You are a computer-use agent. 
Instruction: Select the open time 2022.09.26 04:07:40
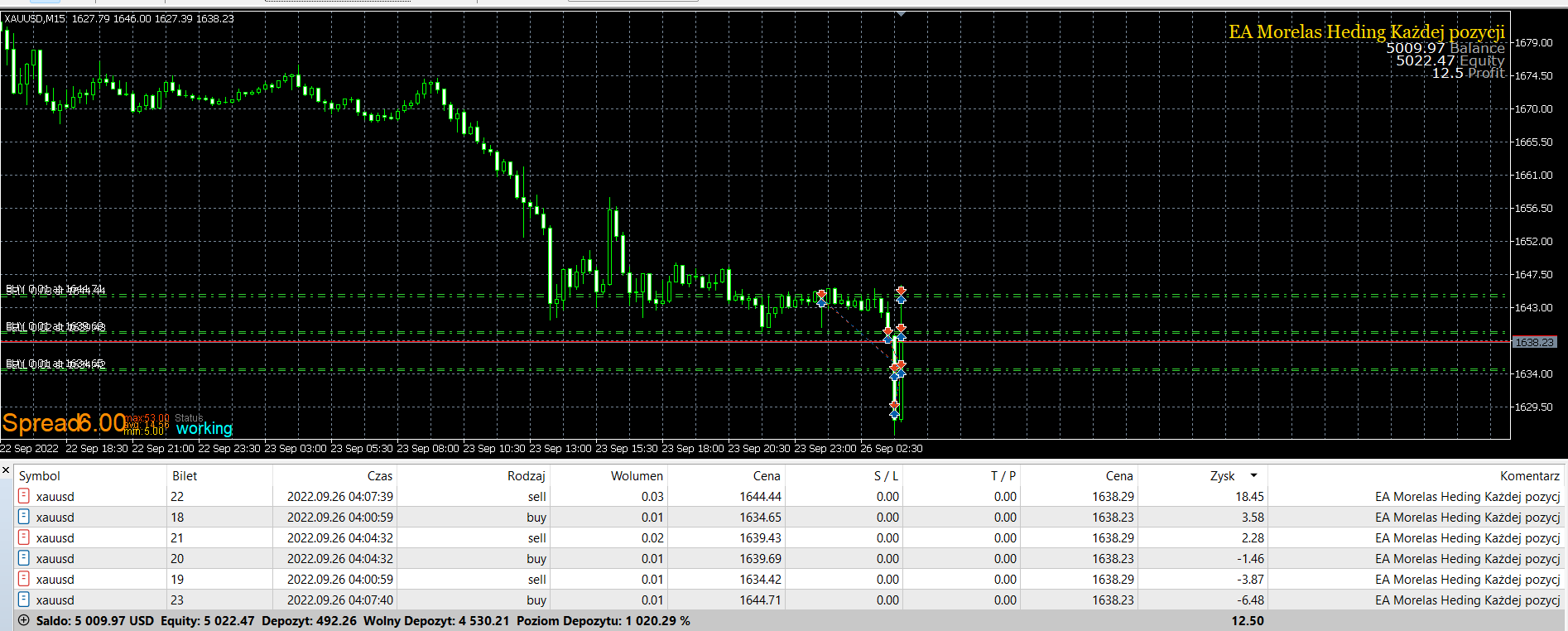340,600
